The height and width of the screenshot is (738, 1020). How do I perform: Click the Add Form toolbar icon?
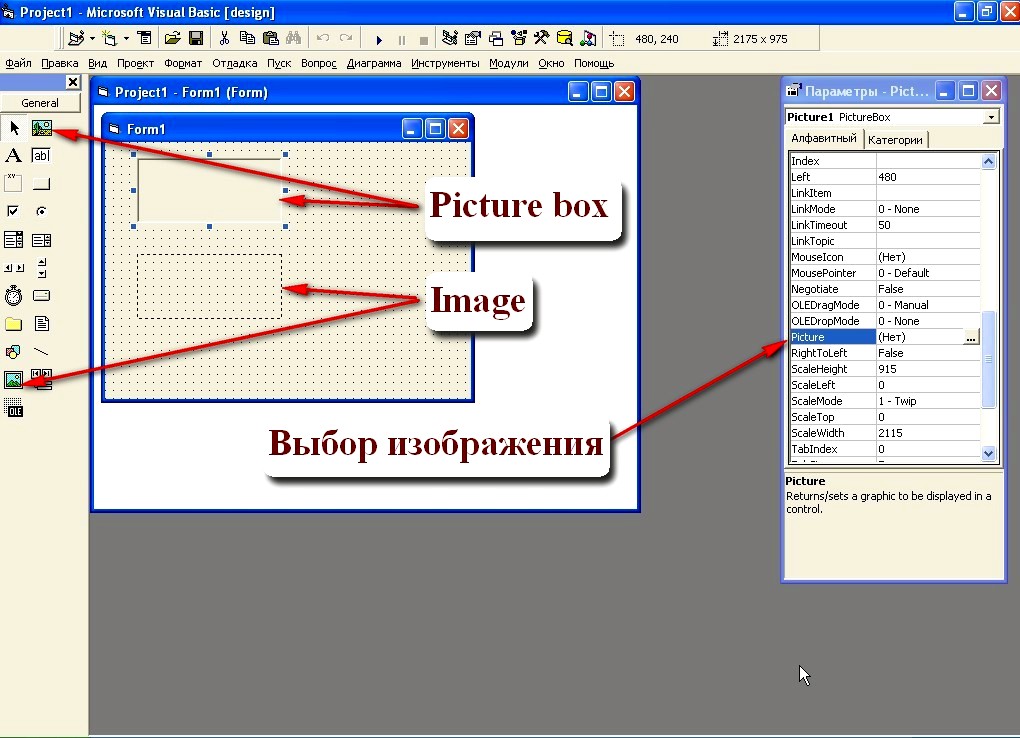tap(109, 38)
